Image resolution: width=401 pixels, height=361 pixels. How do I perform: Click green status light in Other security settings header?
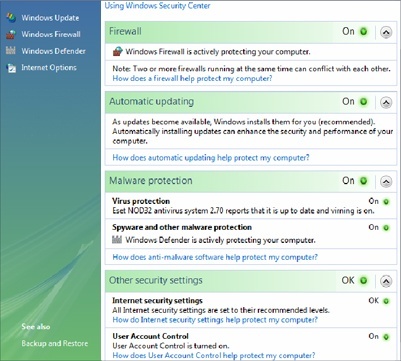pos(363,280)
